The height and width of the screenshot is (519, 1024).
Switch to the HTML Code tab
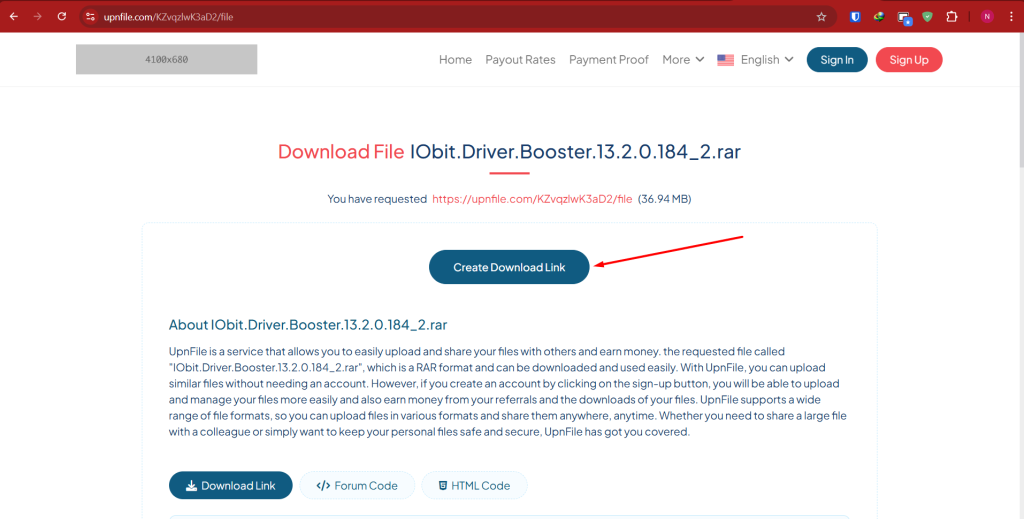point(474,485)
